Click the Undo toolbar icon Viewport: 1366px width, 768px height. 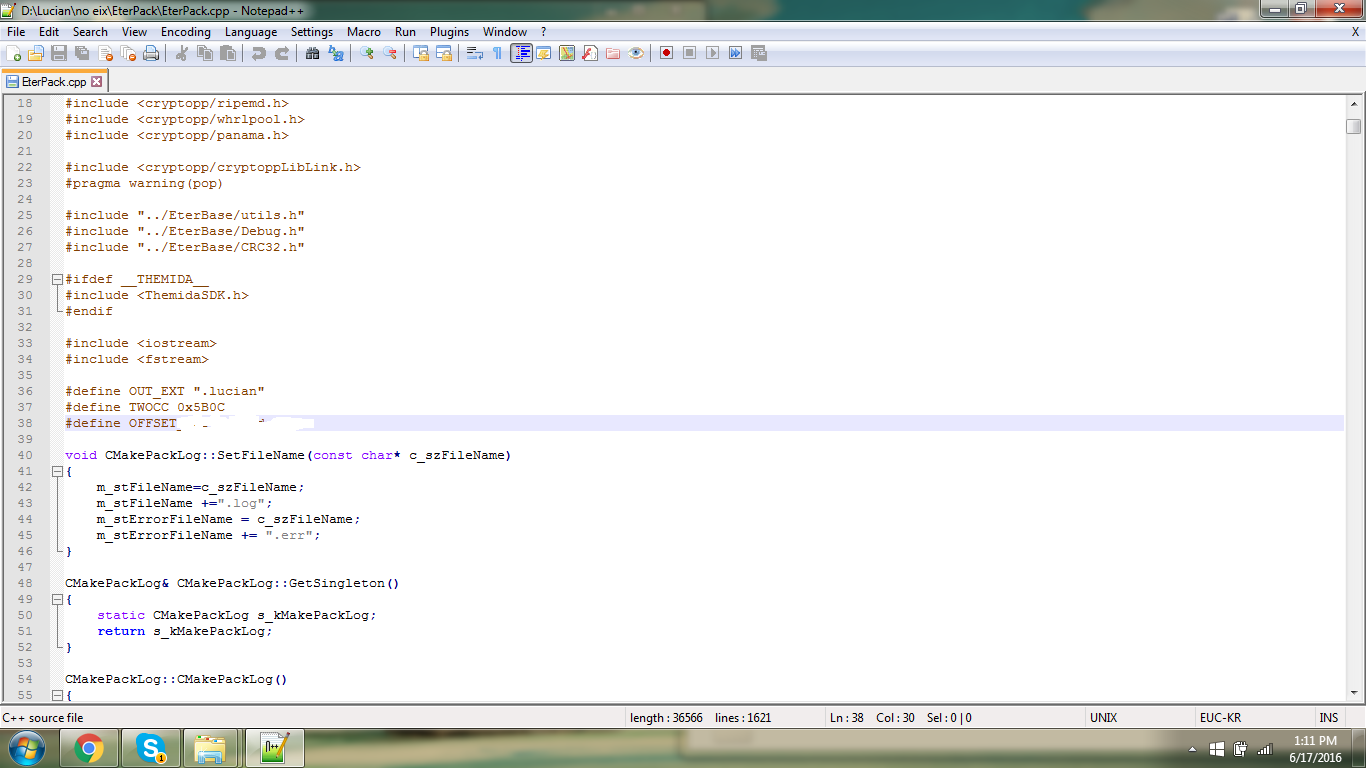[x=259, y=53]
